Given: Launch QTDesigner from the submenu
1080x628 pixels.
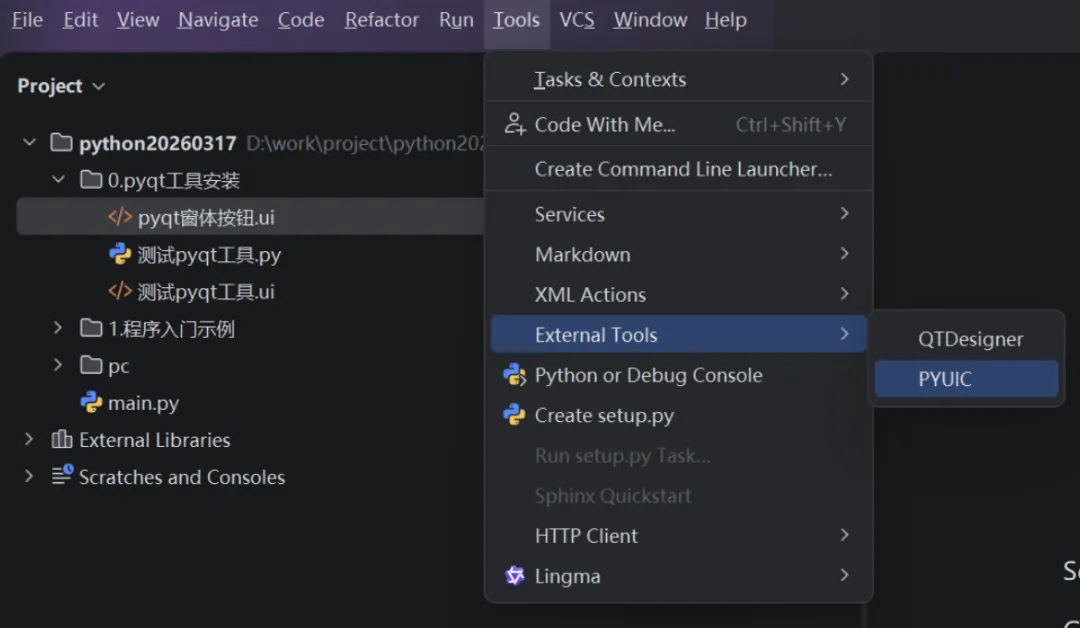Looking at the screenshot, I should 970,339.
